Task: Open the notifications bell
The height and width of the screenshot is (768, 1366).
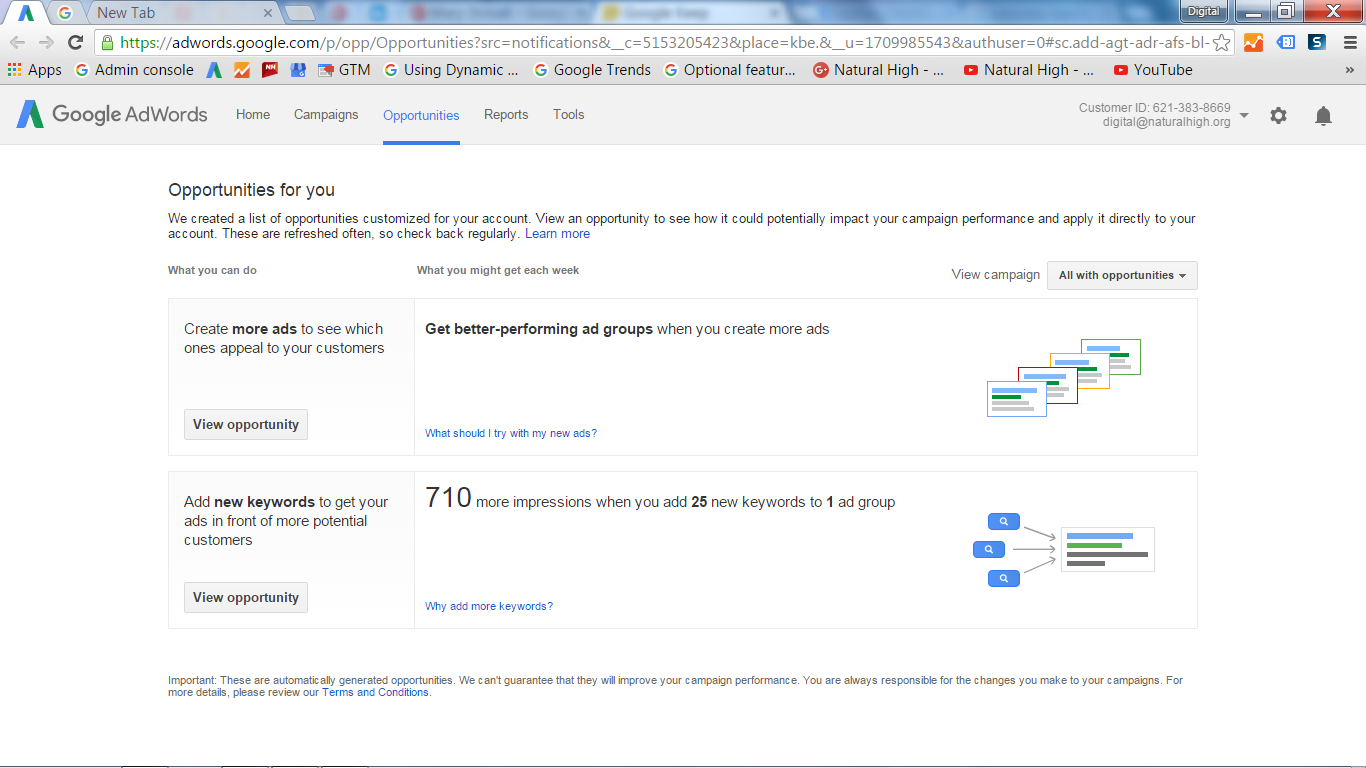Action: [x=1323, y=115]
